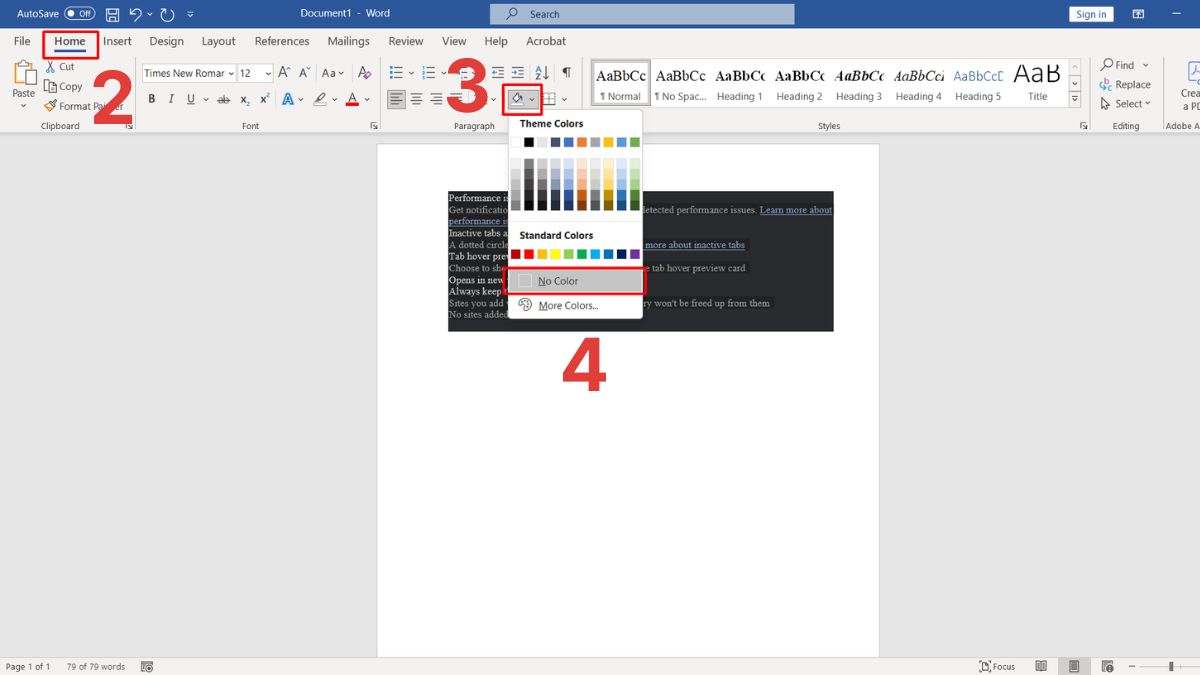This screenshot has width=1200, height=675.
Task: Open the font size dropdown
Action: tap(268, 73)
